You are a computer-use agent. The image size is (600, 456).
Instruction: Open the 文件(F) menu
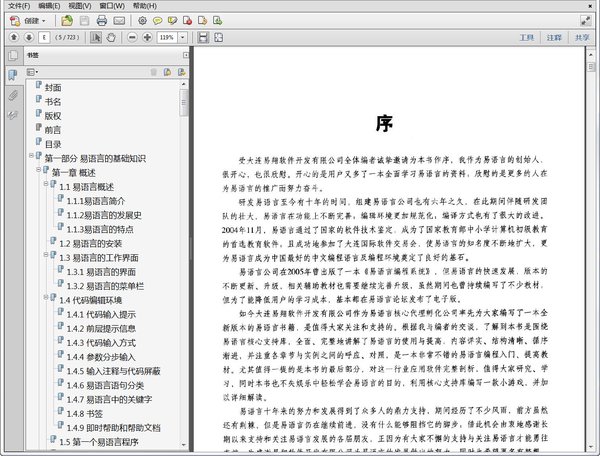coord(19,6)
